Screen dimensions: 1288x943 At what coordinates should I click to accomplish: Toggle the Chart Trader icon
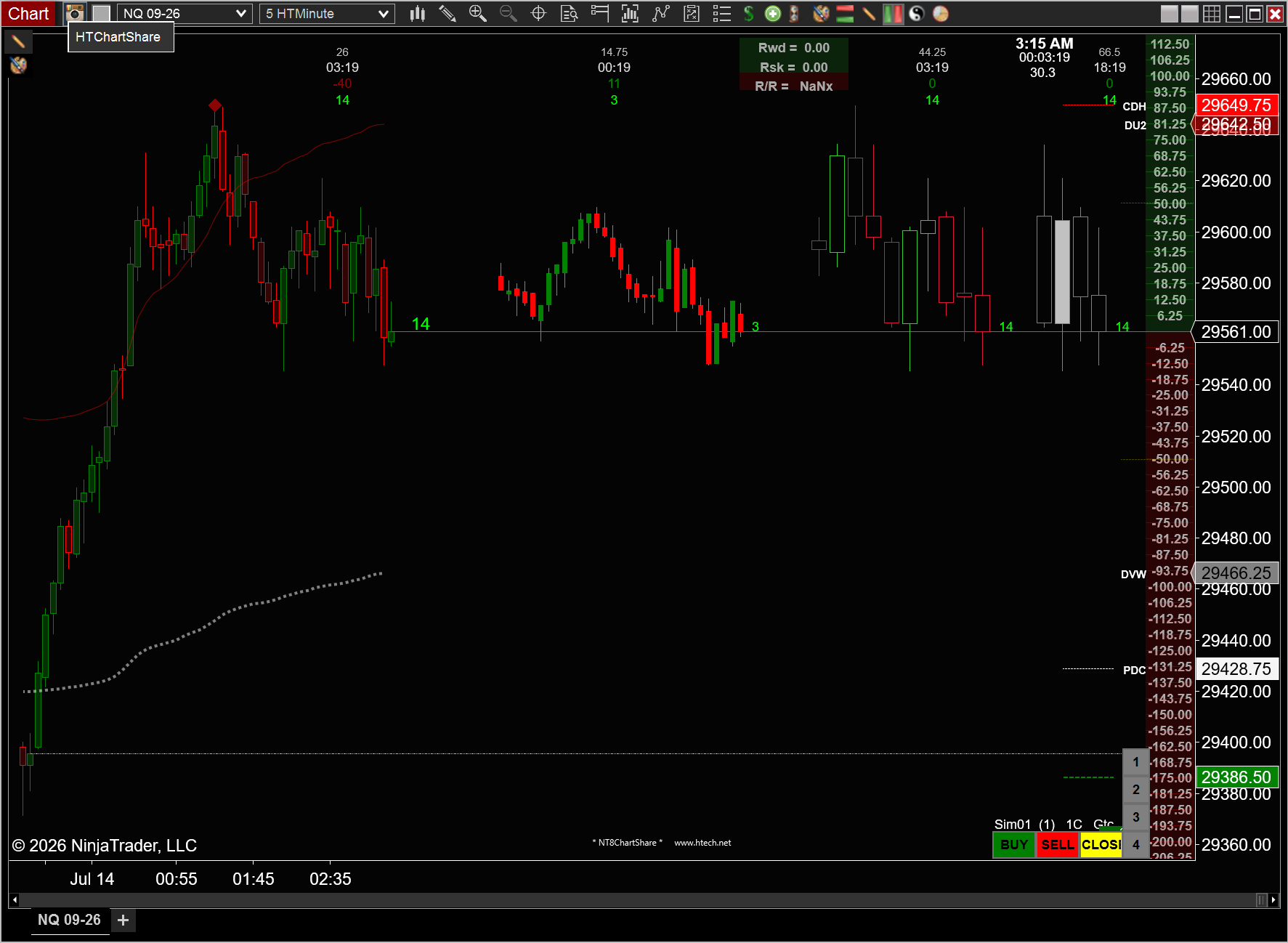(x=599, y=13)
